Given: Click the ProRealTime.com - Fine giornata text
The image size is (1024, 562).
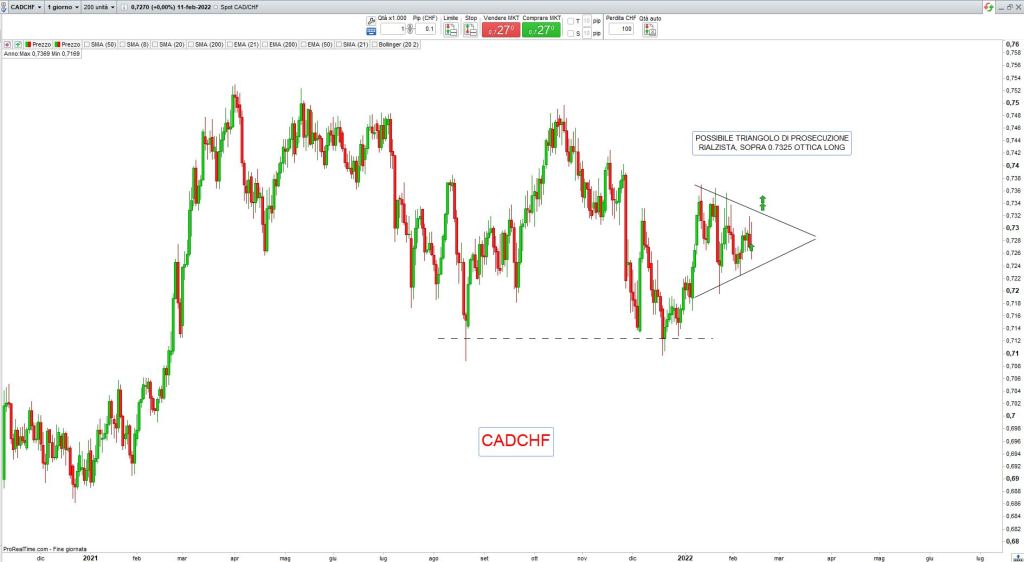Looking at the screenshot, I should [x=45, y=549].
